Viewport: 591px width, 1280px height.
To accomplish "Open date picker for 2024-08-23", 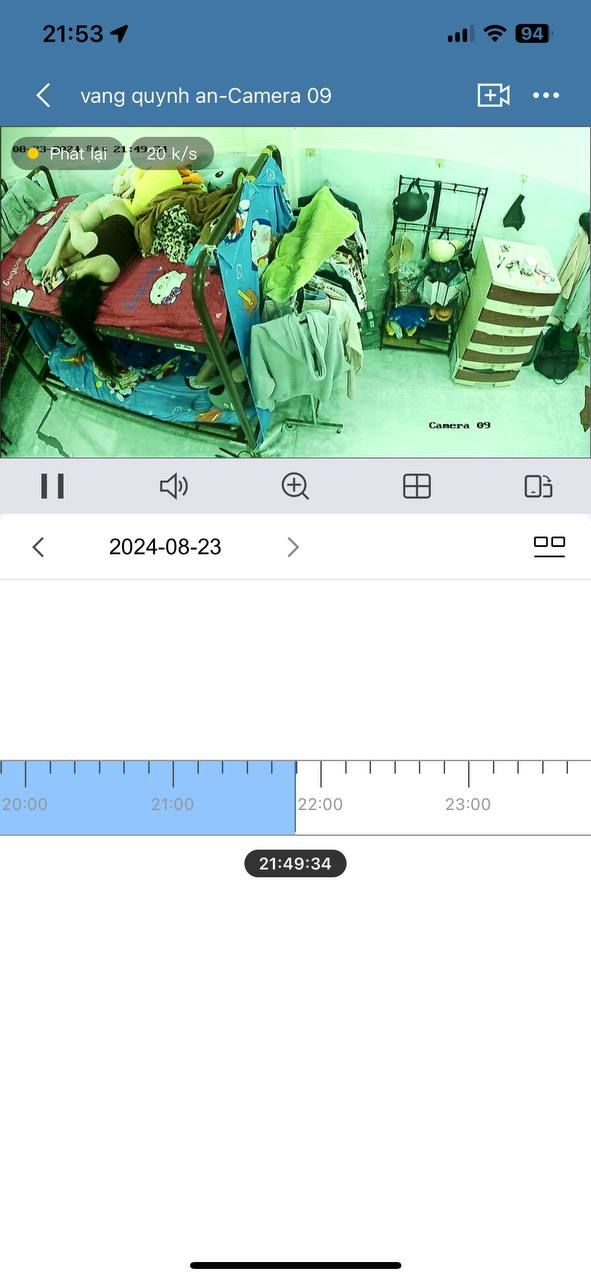I will click(x=165, y=547).
